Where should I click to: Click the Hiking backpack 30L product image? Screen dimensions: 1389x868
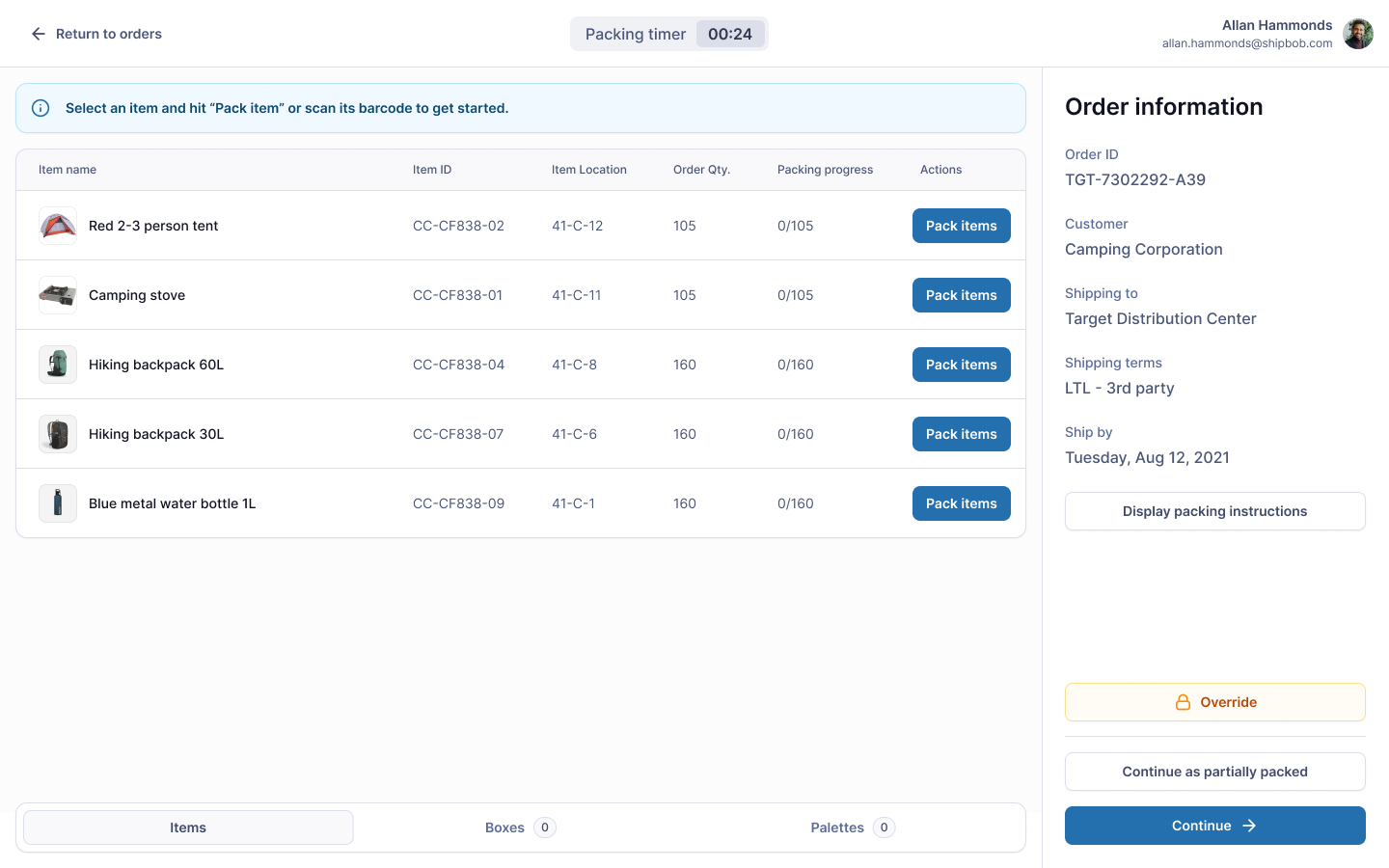coord(57,433)
